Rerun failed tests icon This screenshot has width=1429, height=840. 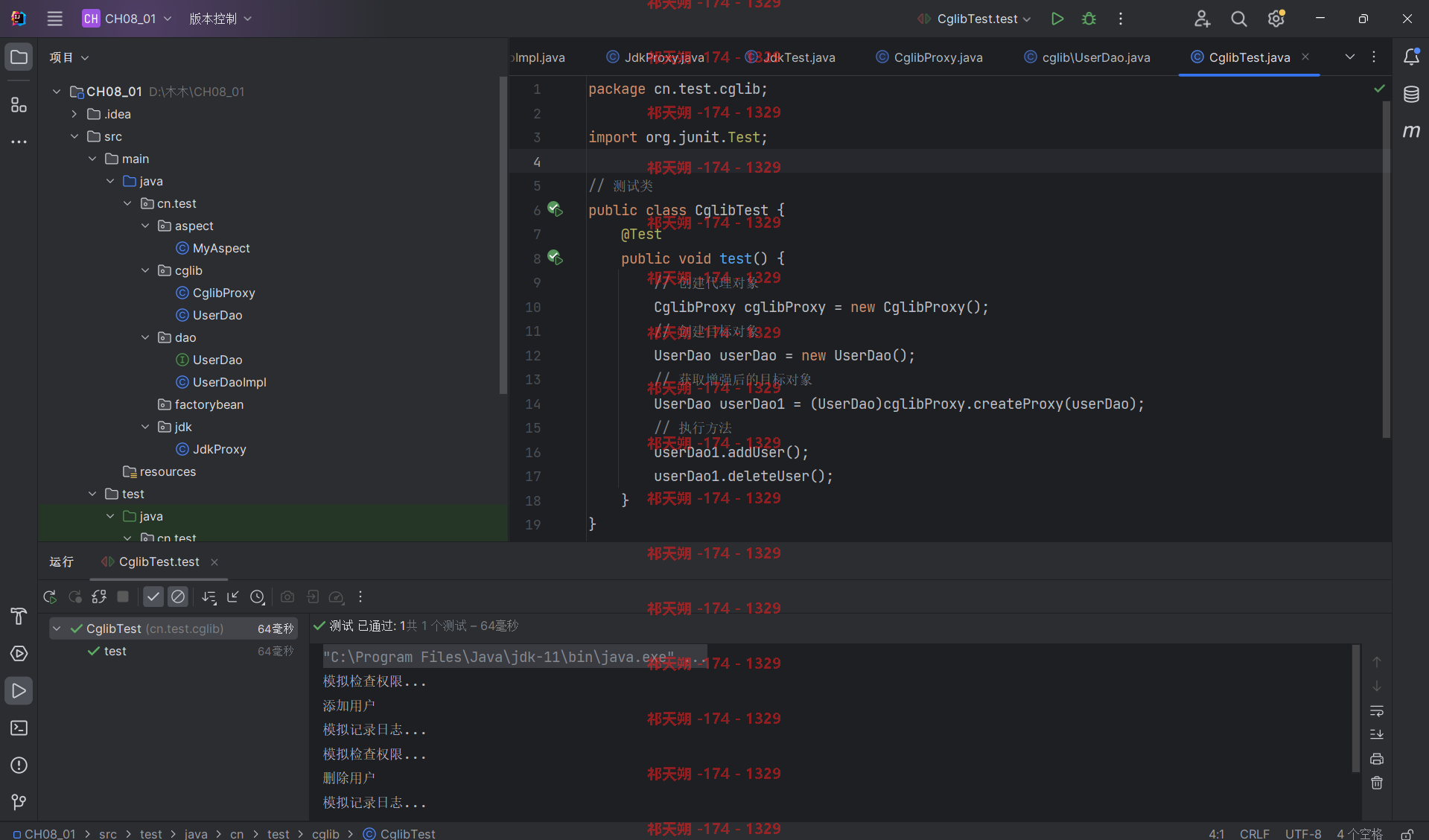coord(75,596)
